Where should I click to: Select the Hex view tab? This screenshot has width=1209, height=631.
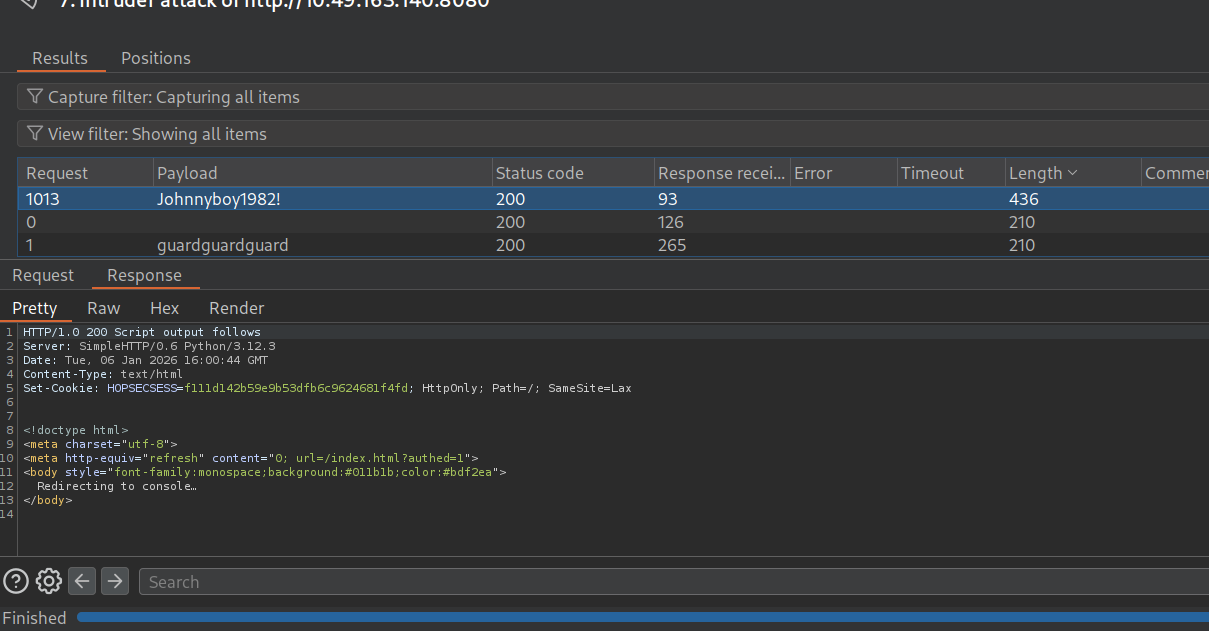[x=164, y=308]
